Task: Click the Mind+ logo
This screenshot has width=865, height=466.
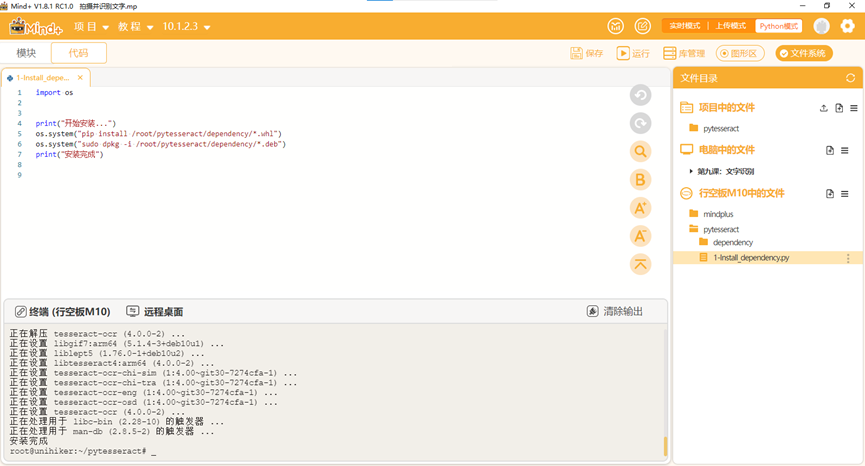Action: pyautogui.click(x=36, y=26)
